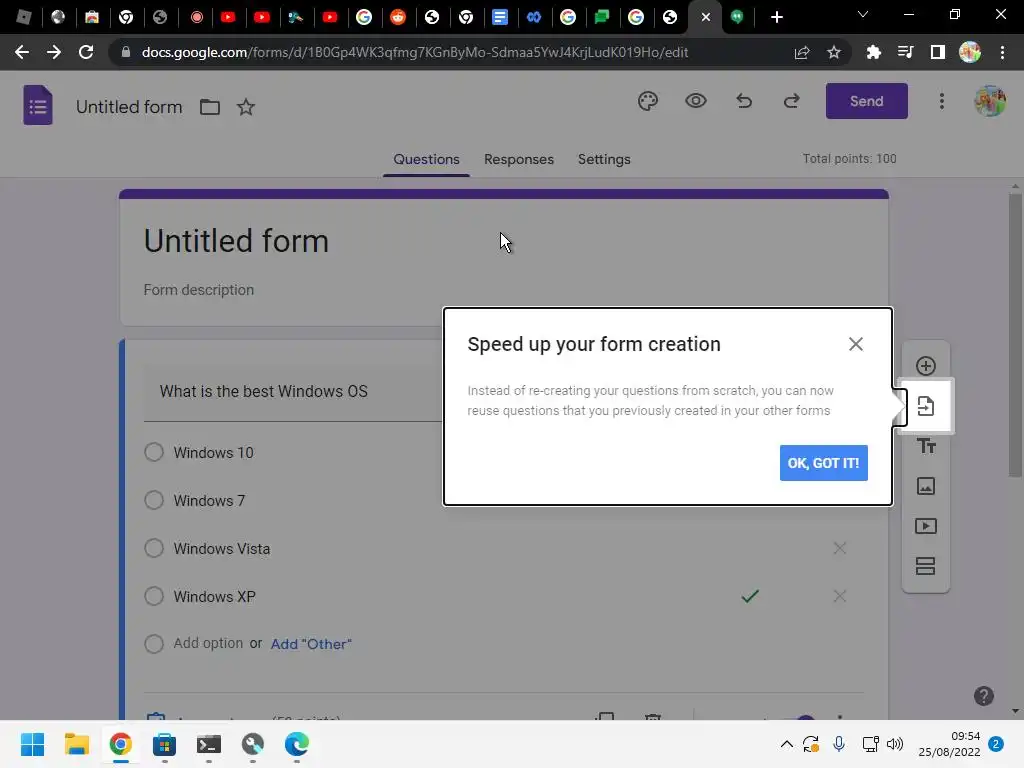Switch to the Responses tab
The image size is (1024, 768).
pos(519,159)
